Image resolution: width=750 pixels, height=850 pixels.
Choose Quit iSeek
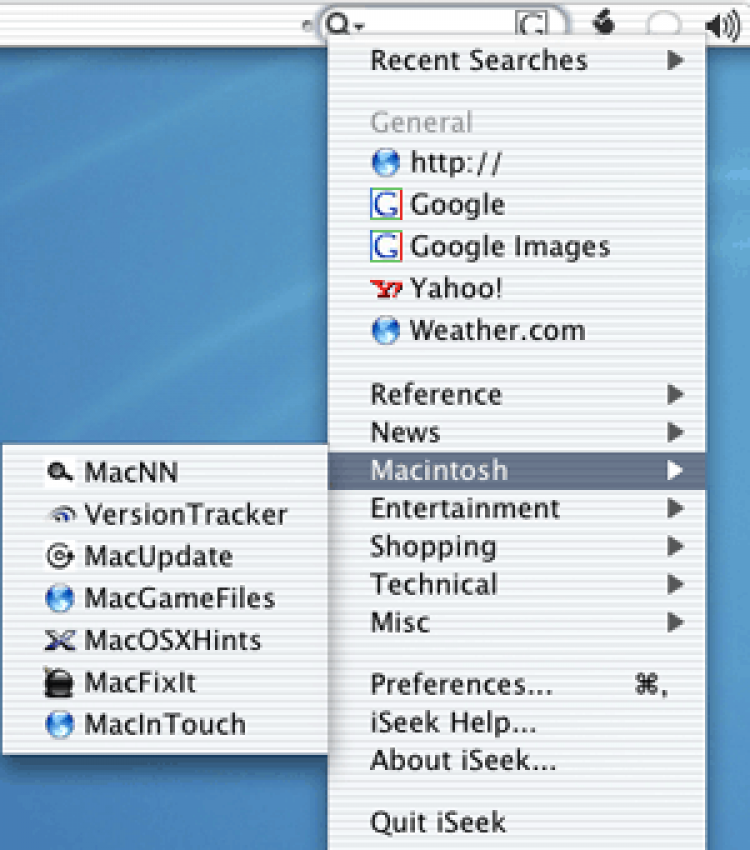click(x=517, y=822)
